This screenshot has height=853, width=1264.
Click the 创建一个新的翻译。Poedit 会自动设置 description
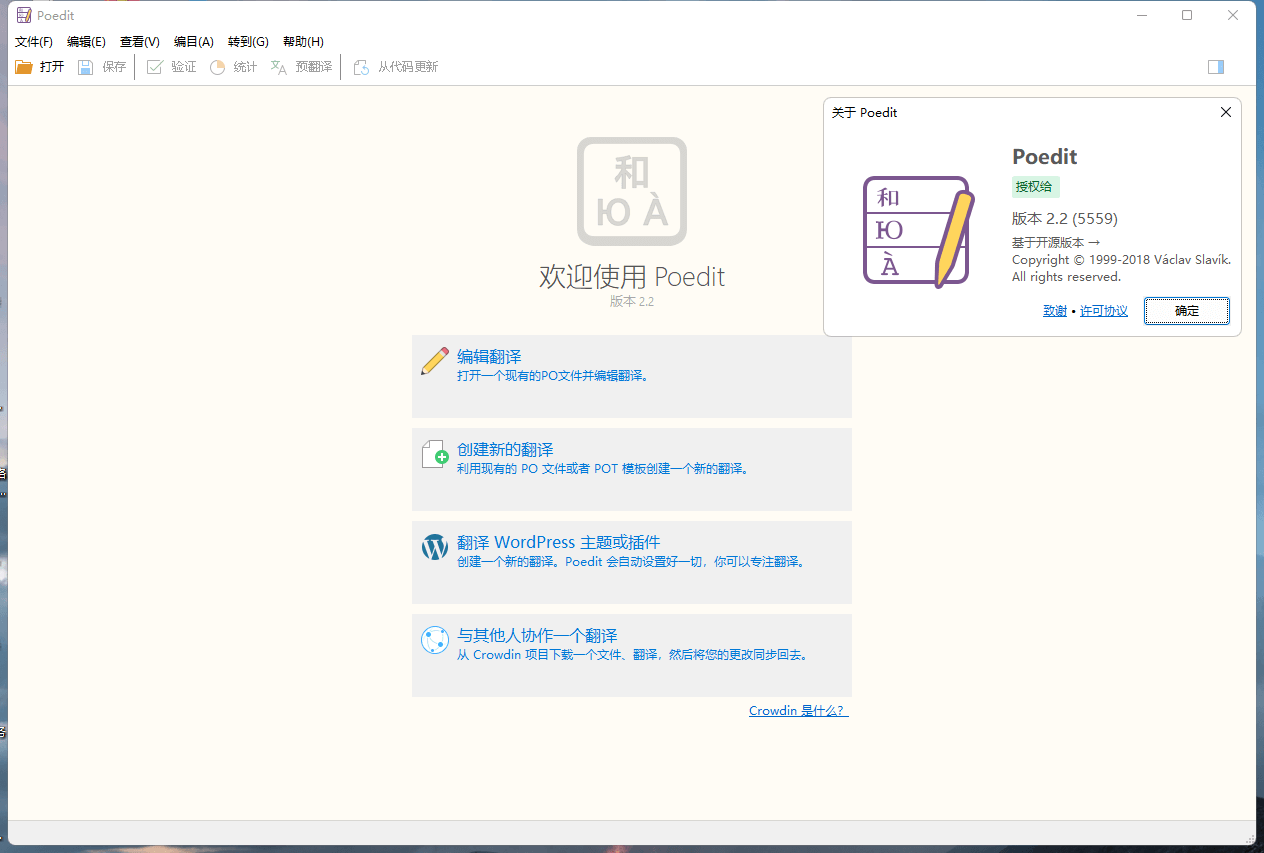(x=631, y=562)
